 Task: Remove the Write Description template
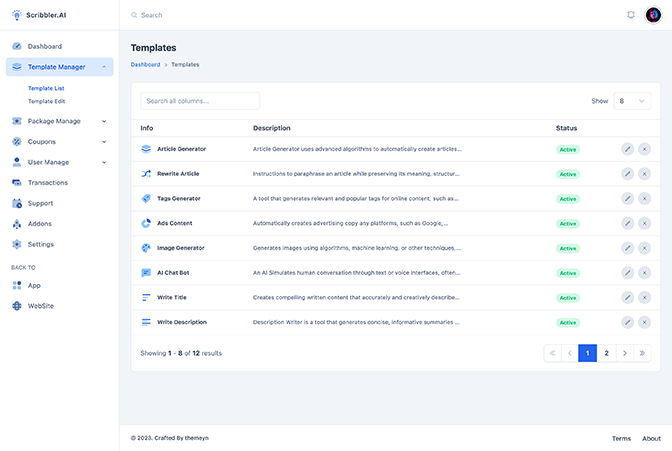(x=644, y=322)
